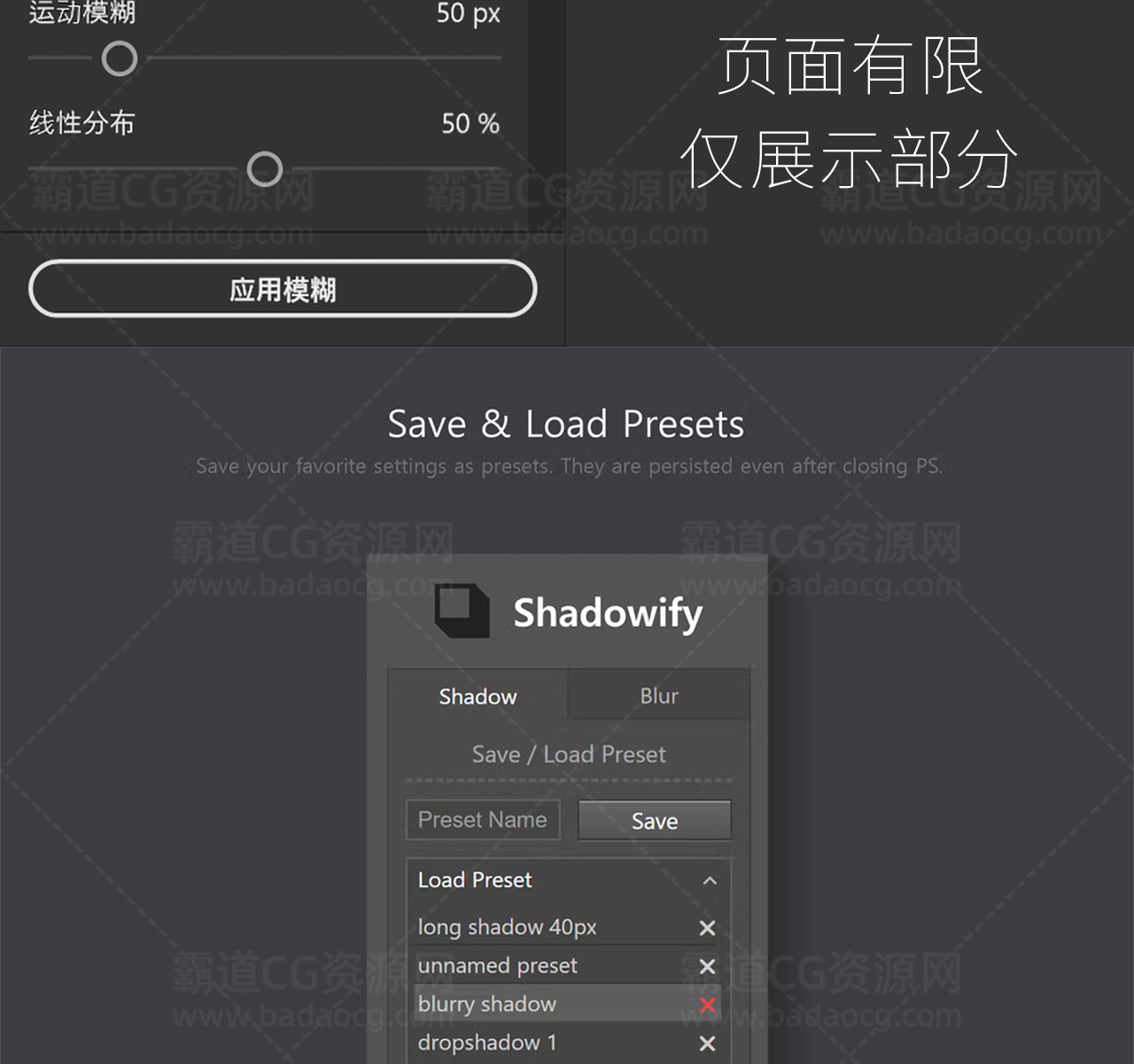Click the Shadowify cube logo icon
The width and height of the screenshot is (1134, 1064).
click(x=462, y=610)
